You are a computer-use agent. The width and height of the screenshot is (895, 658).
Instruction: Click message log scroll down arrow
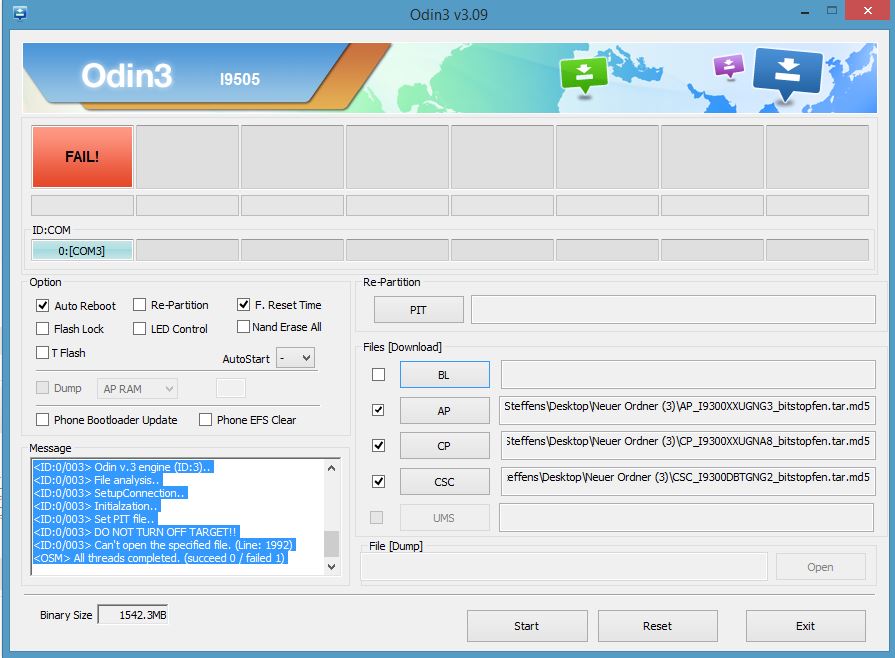[x=332, y=567]
